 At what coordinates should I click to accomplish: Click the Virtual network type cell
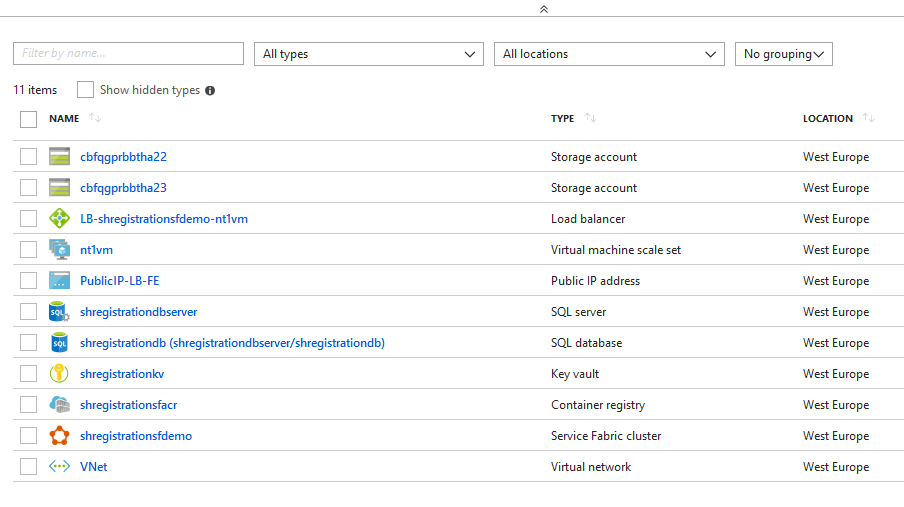point(591,467)
